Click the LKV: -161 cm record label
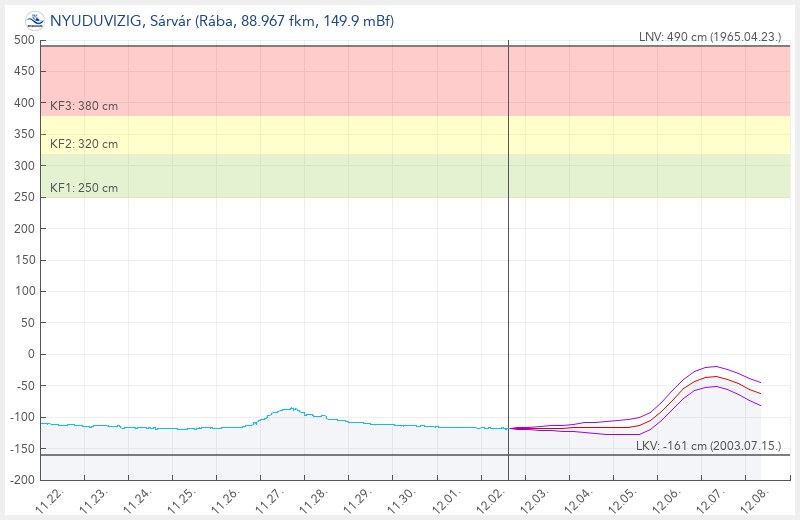The height and width of the screenshot is (520, 800). click(x=709, y=445)
